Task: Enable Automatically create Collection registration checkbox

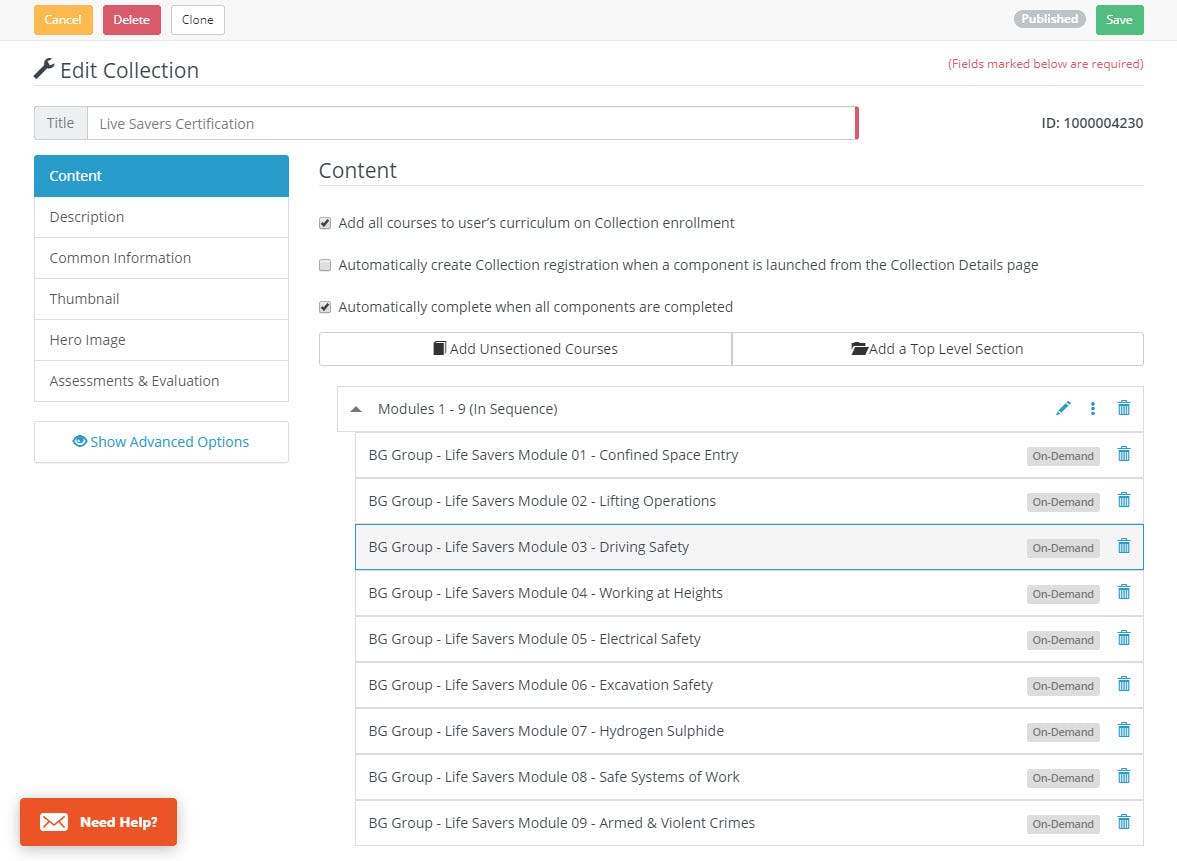Action: pyautogui.click(x=325, y=265)
